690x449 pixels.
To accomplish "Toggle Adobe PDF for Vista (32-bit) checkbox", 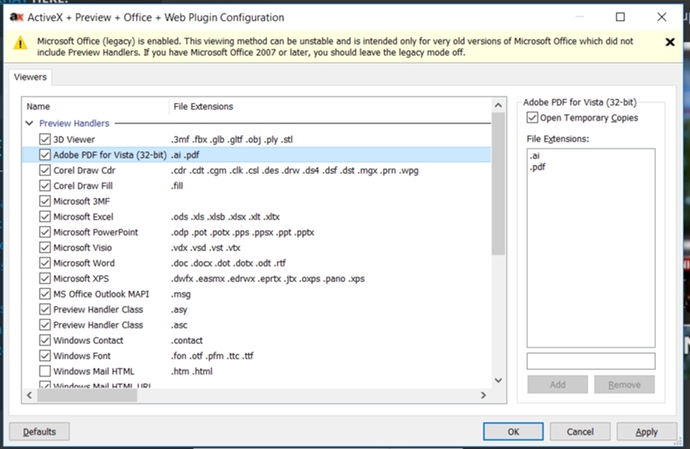I will point(44,155).
